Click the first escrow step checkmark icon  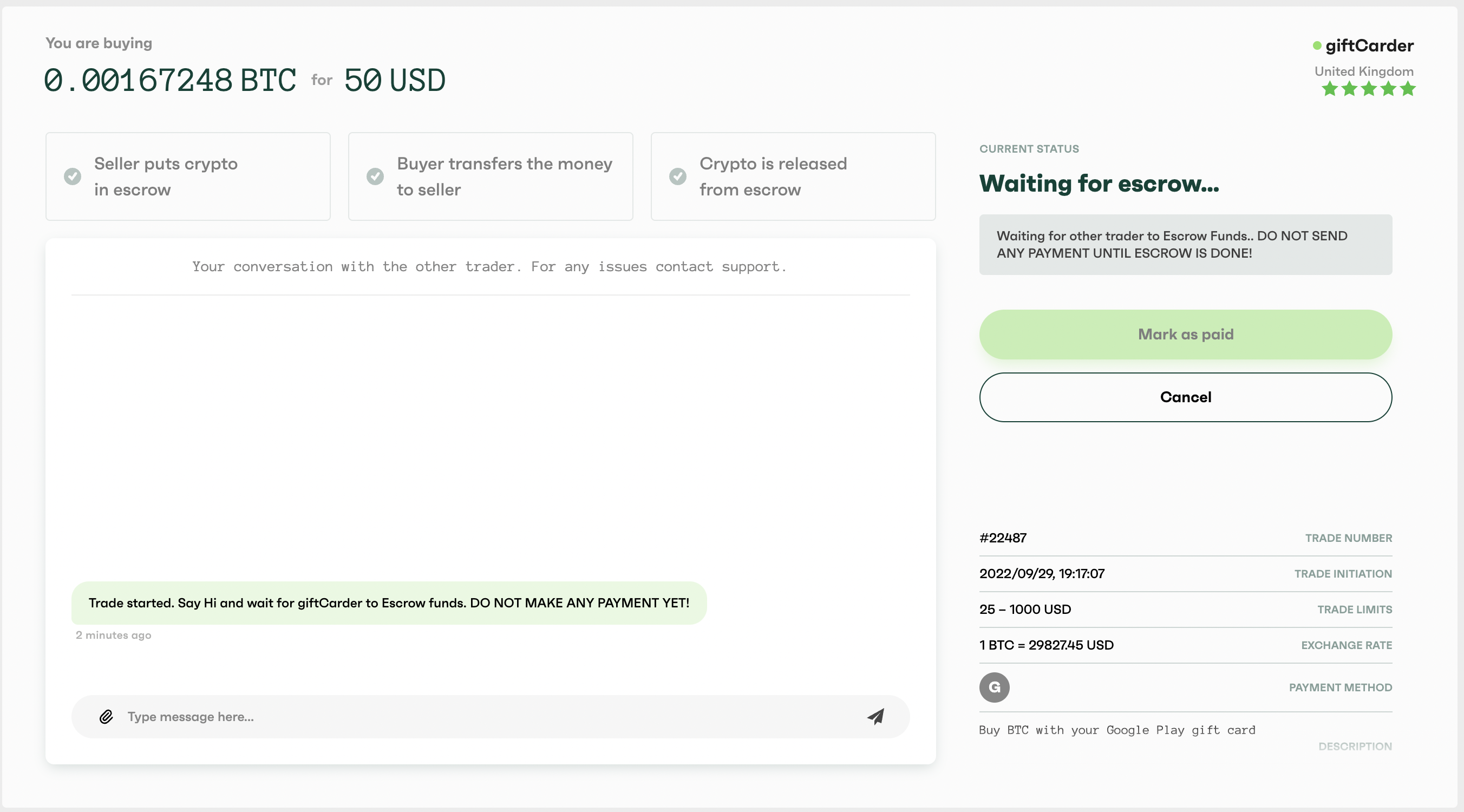(x=73, y=176)
